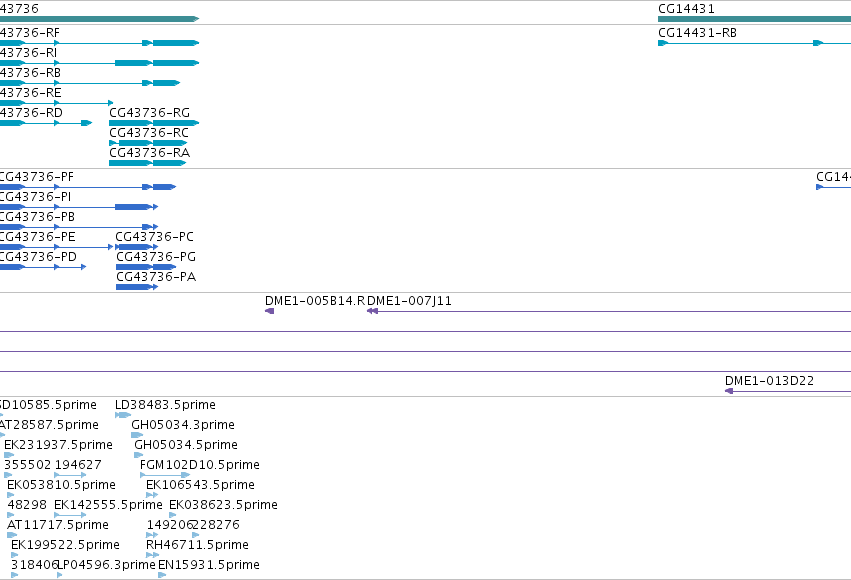Select the DME1-013D22 label

[x=769, y=381]
